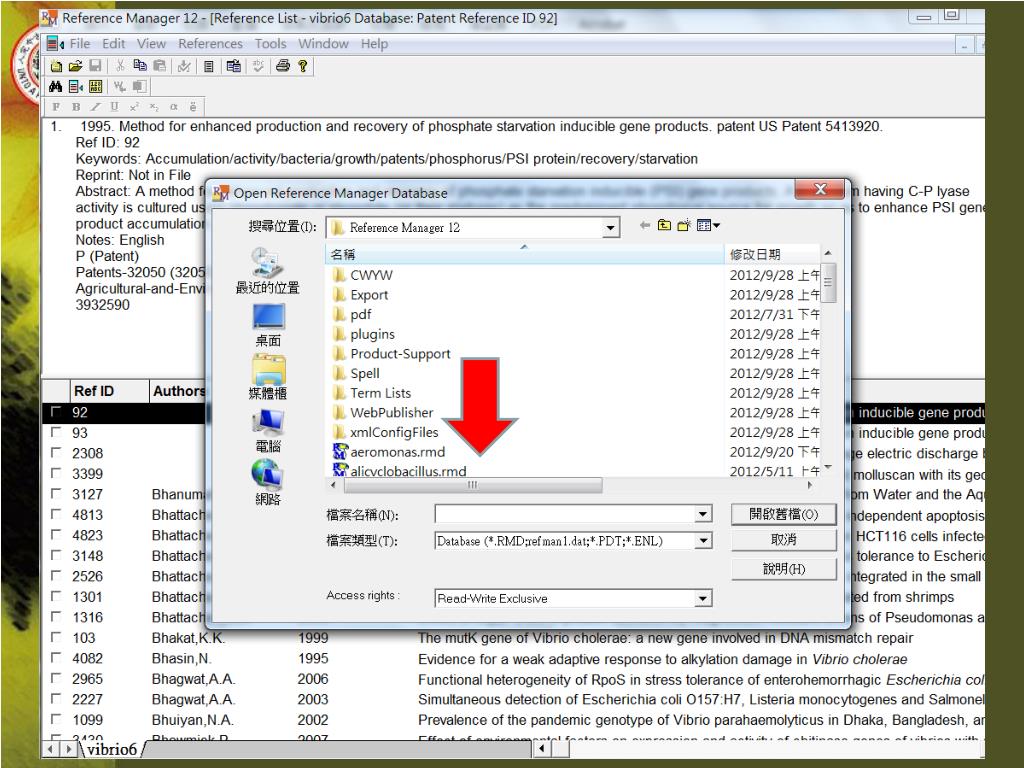Check the box for Ref ID 2308
Image resolution: width=1024 pixels, height=768 pixels.
pos(56,452)
